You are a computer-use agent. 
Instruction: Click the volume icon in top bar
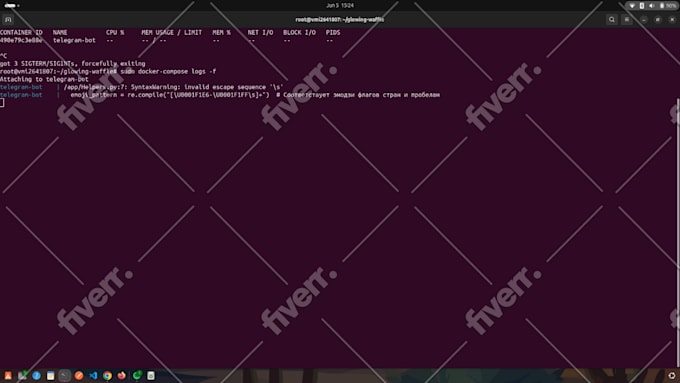[651, 6]
